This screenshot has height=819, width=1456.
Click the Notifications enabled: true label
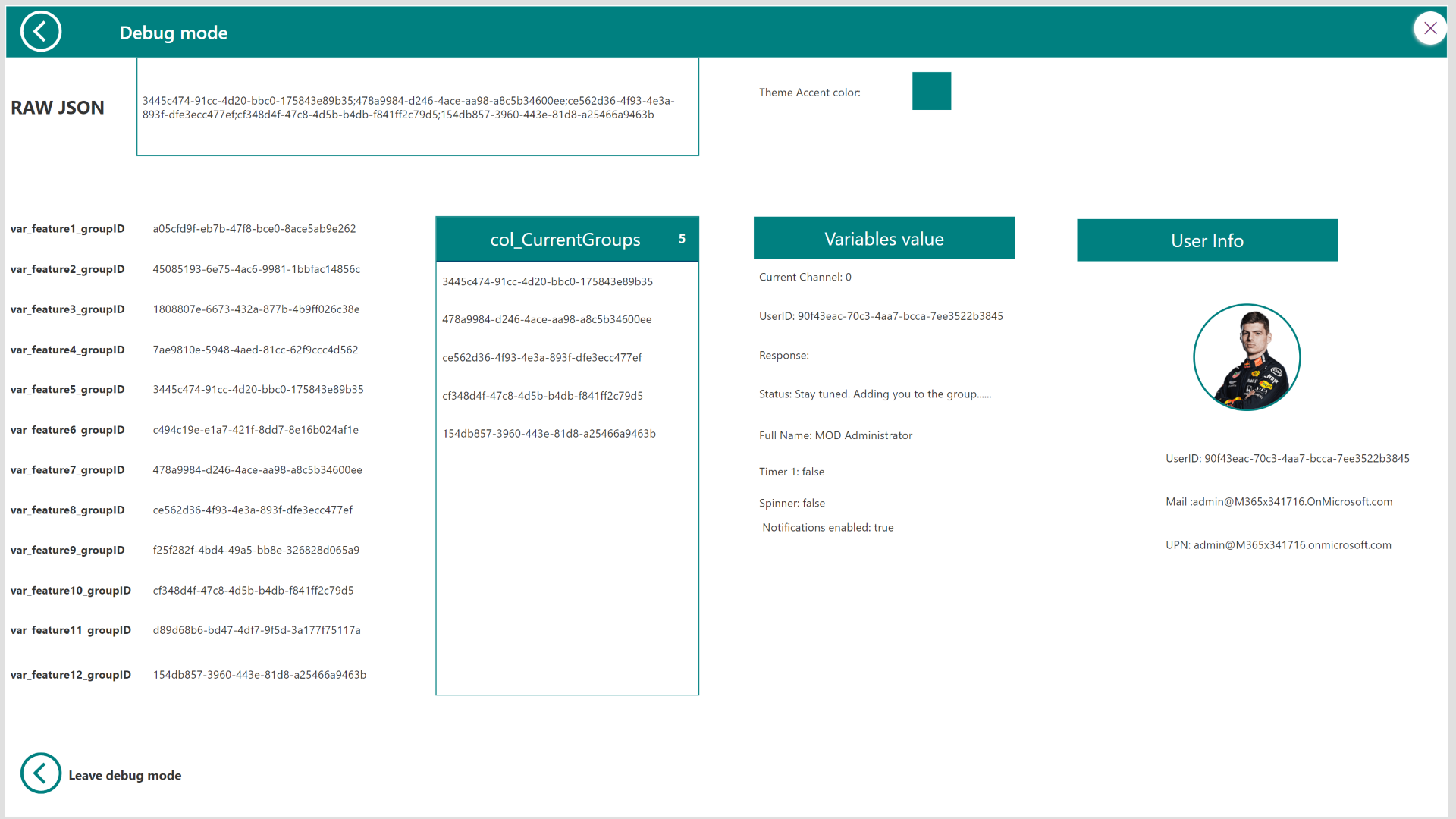(x=827, y=528)
